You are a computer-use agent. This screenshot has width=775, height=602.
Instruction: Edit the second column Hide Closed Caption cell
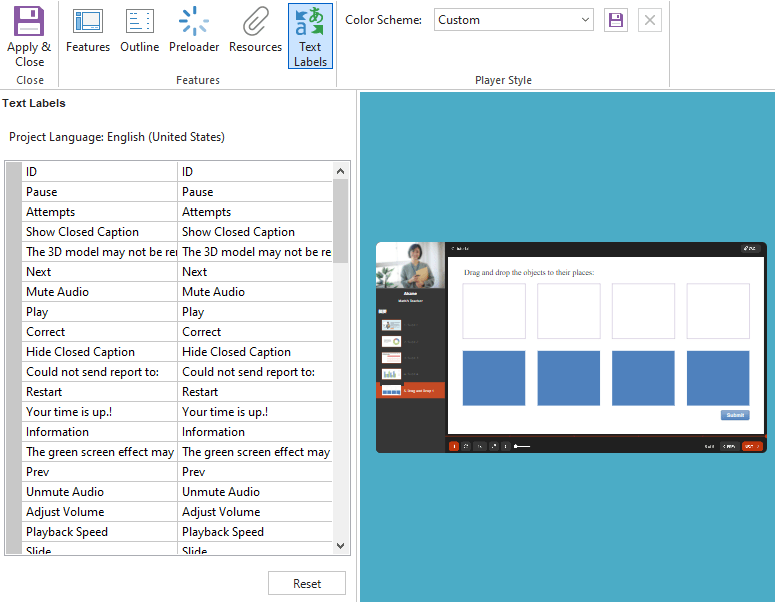point(255,352)
